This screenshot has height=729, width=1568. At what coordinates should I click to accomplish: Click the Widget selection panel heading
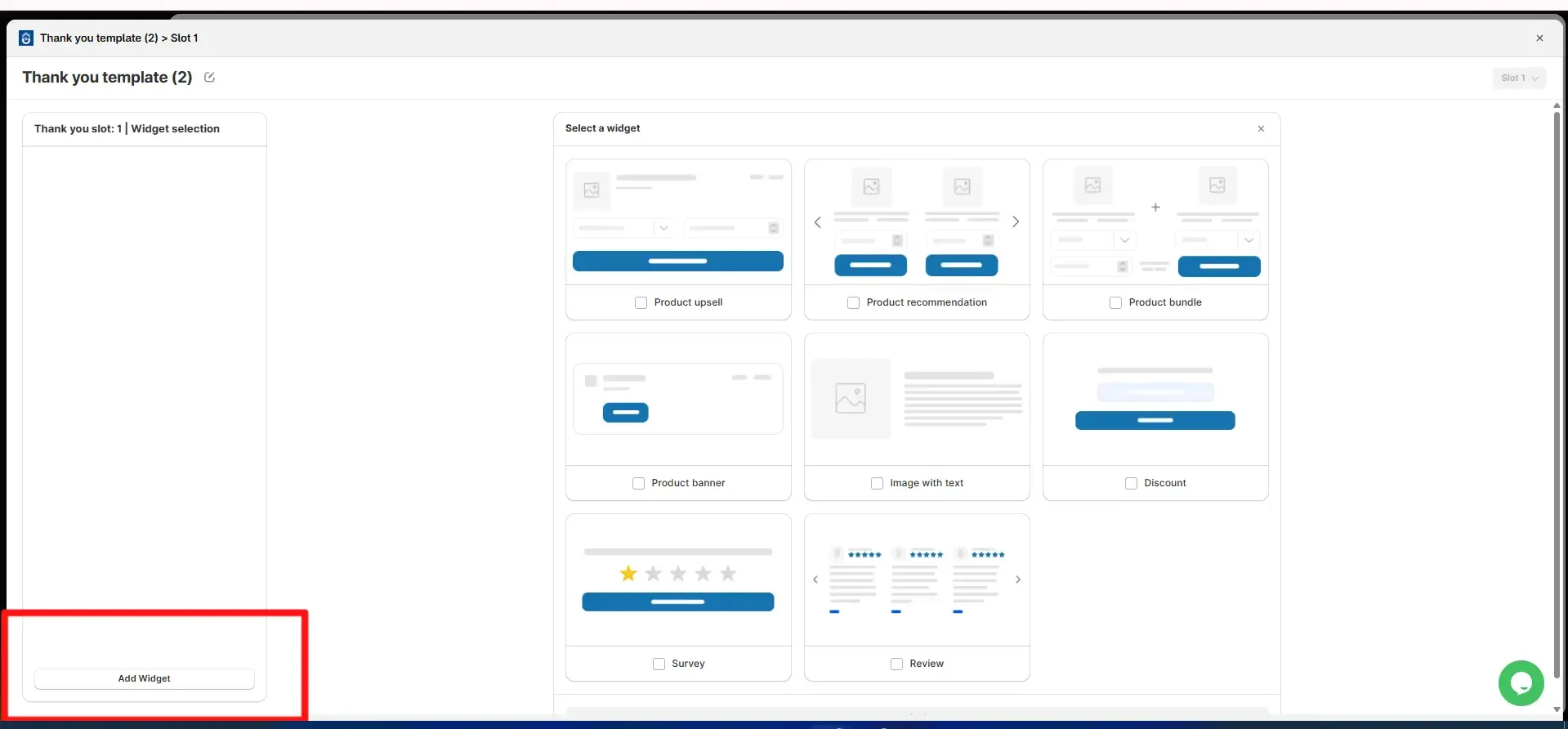click(x=127, y=129)
